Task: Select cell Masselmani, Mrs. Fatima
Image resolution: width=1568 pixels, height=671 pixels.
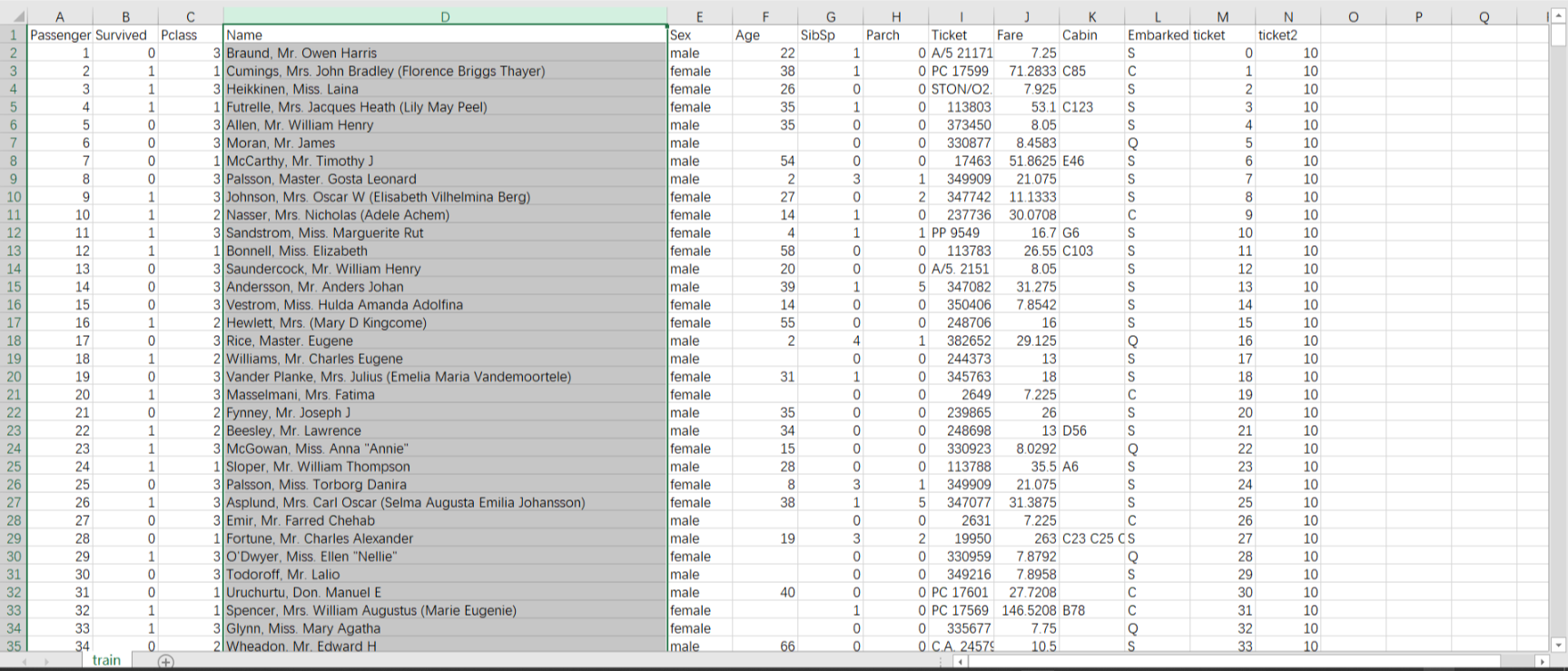Action: point(445,394)
